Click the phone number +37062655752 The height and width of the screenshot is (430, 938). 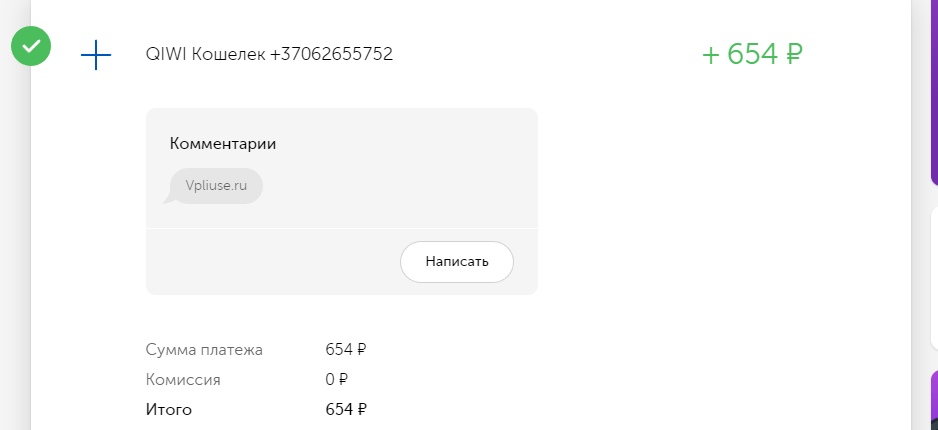click(331, 54)
